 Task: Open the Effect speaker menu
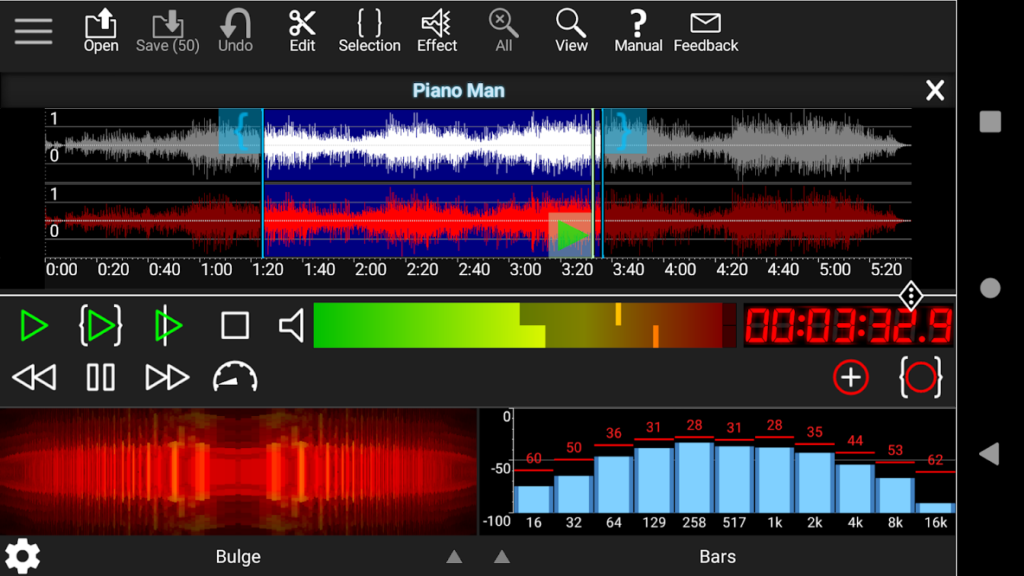pos(437,30)
